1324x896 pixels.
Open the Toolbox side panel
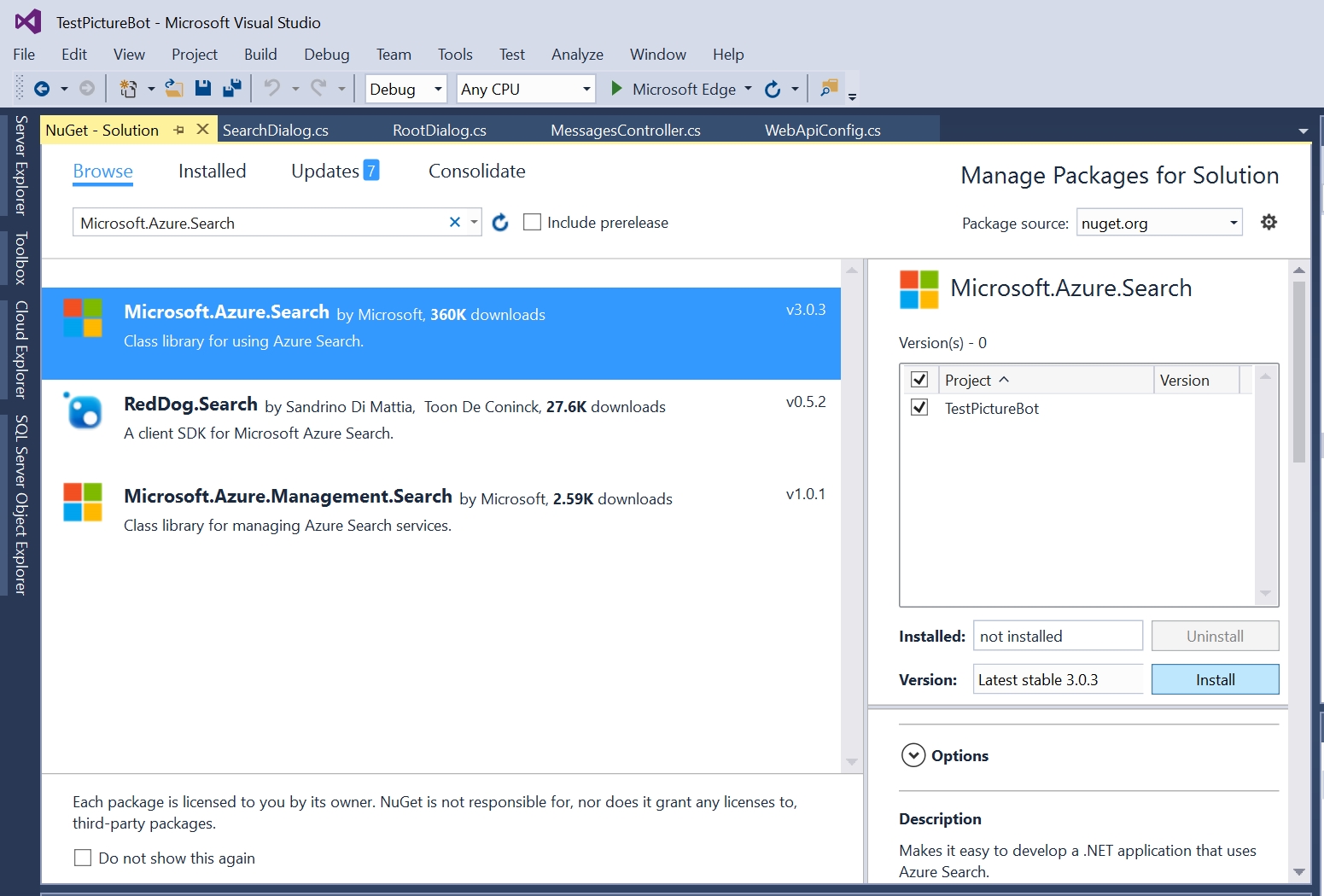tap(20, 258)
